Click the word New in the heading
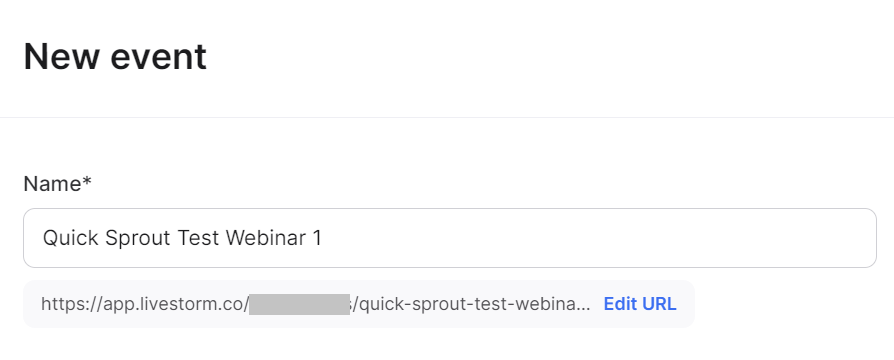Viewport: 894px width, 360px height. point(62,56)
